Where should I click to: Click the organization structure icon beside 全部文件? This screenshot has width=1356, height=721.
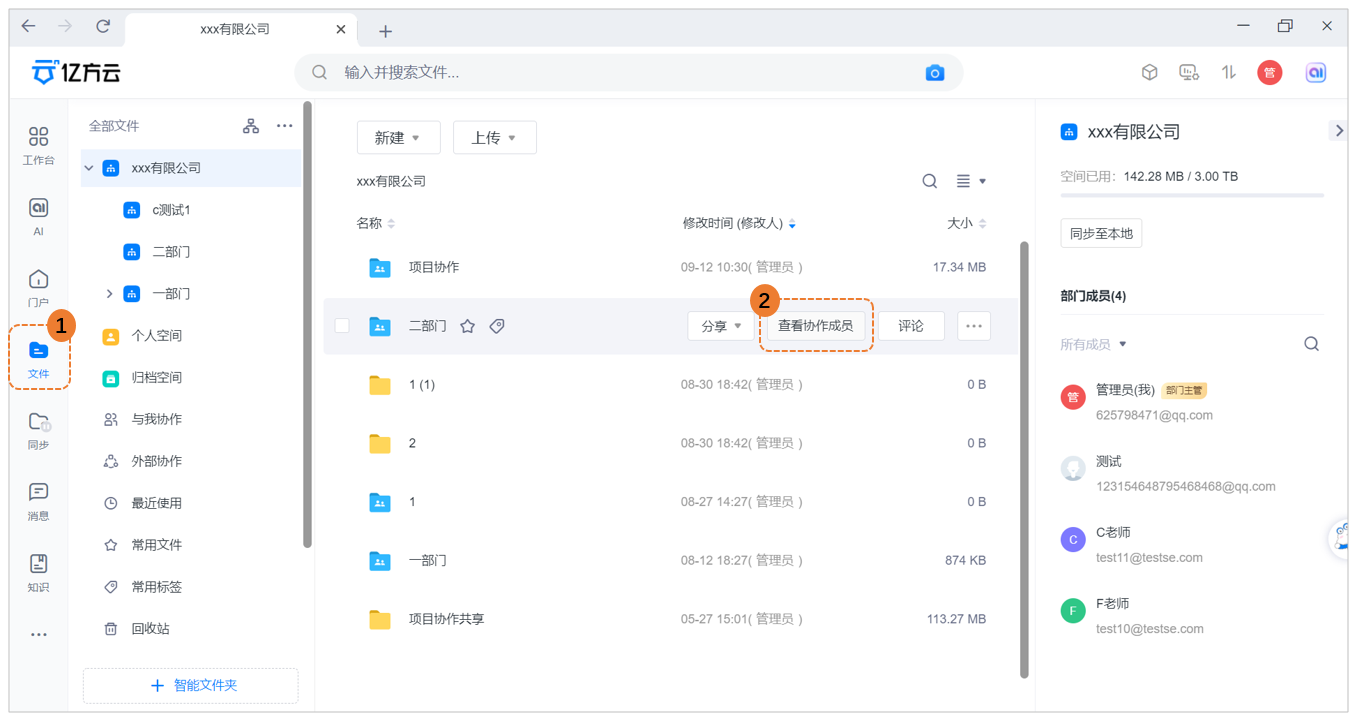click(x=251, y=126)
